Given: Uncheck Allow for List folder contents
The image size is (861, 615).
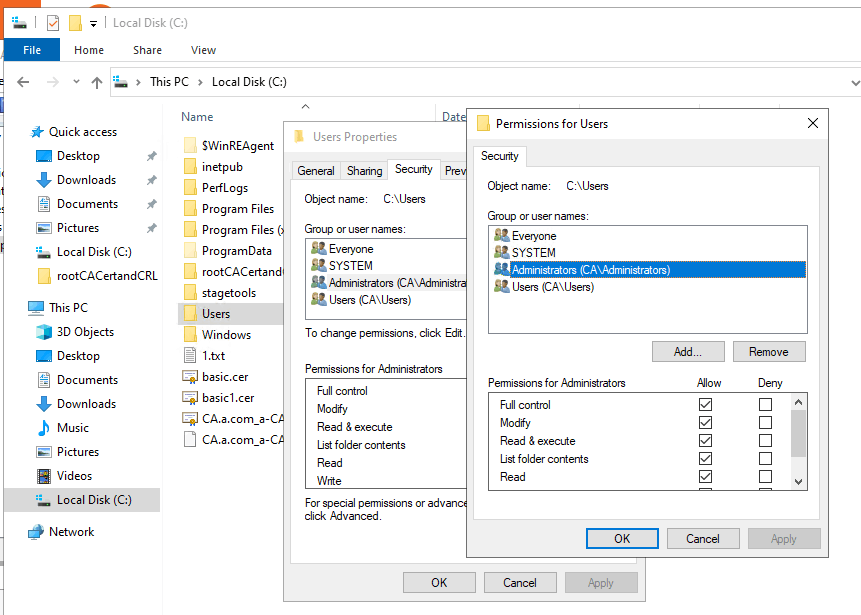Looking at the screenshot, I should coord(706,459).
